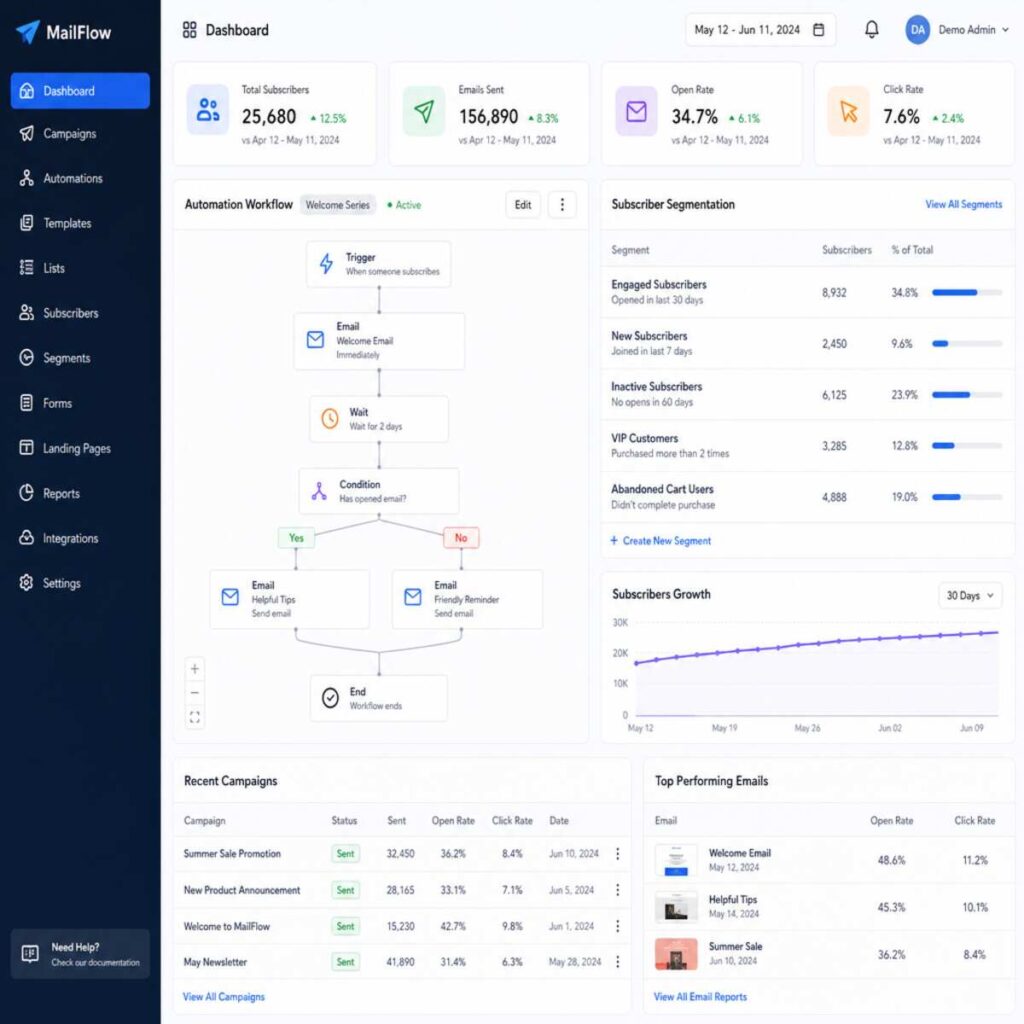1024x1024 pixels.
Task: Click VIP Customers segment row
Action: pos(807,446)
